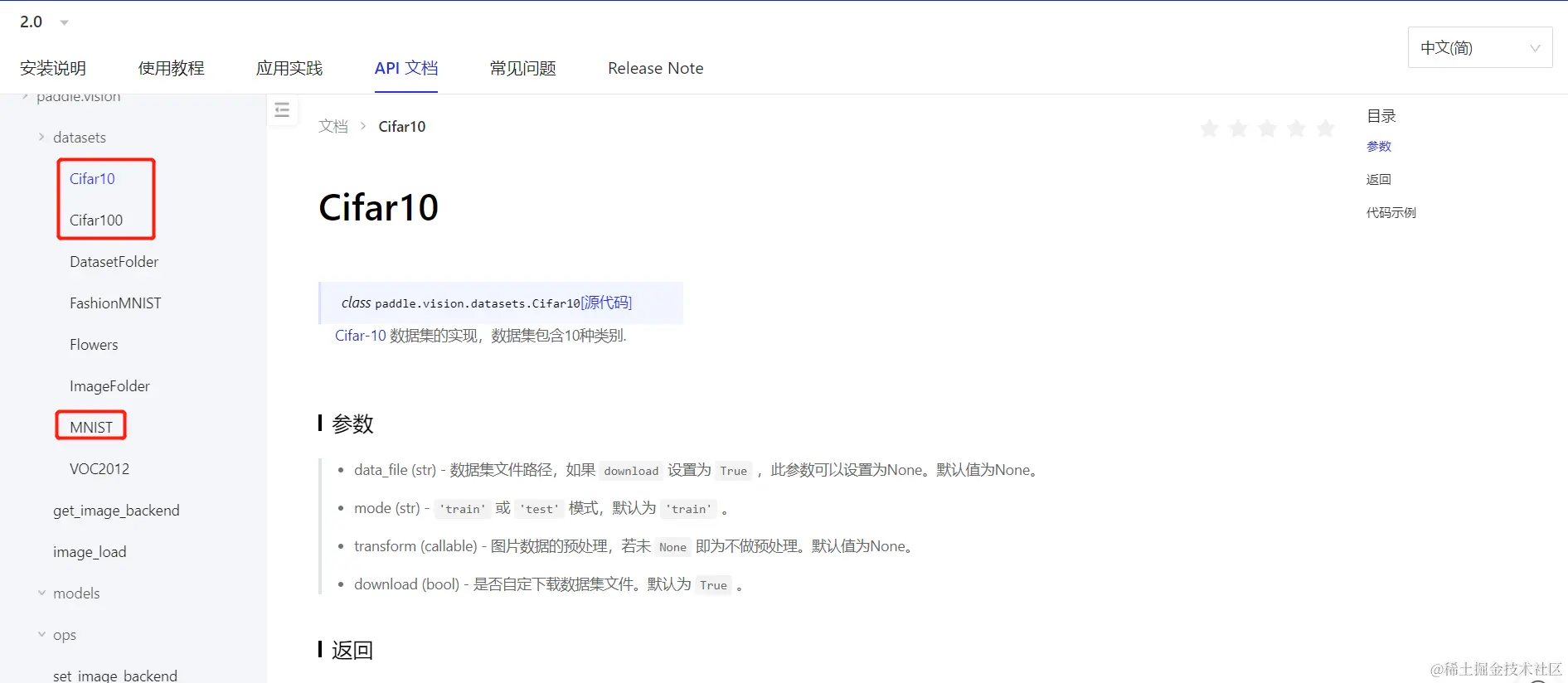The height and width of the screenshot is (683, 1568).
Task: Click the paddle.vision.datasets.Cifar10 class signature
Action: click(478, 303)
